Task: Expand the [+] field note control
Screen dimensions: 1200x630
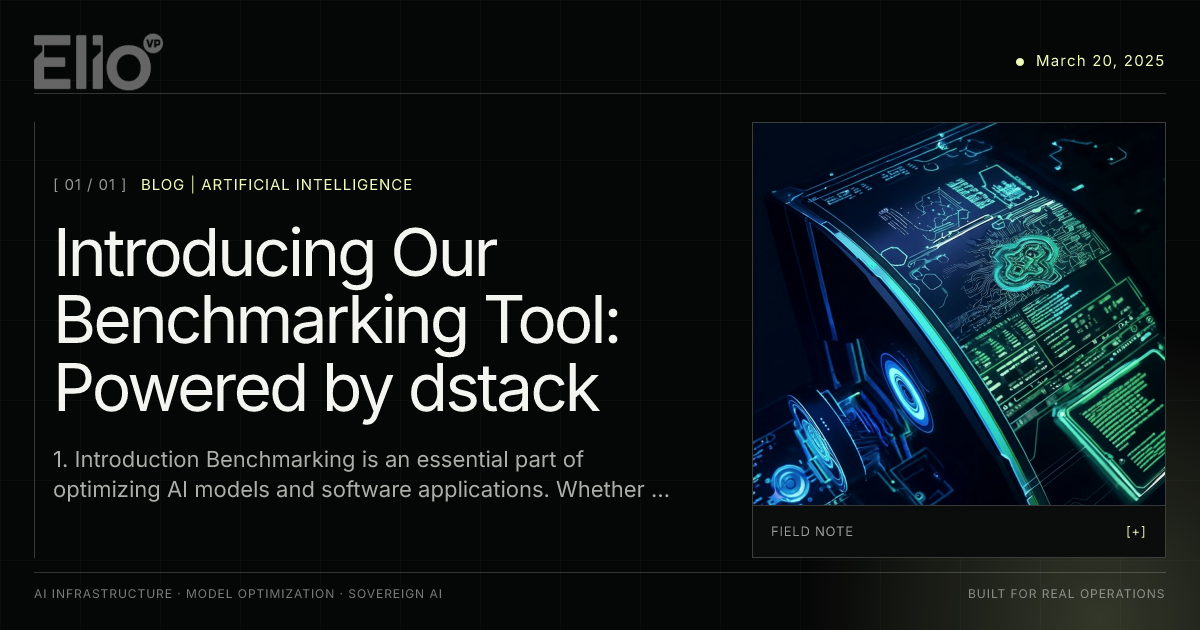Action: tap(1136, 532)
